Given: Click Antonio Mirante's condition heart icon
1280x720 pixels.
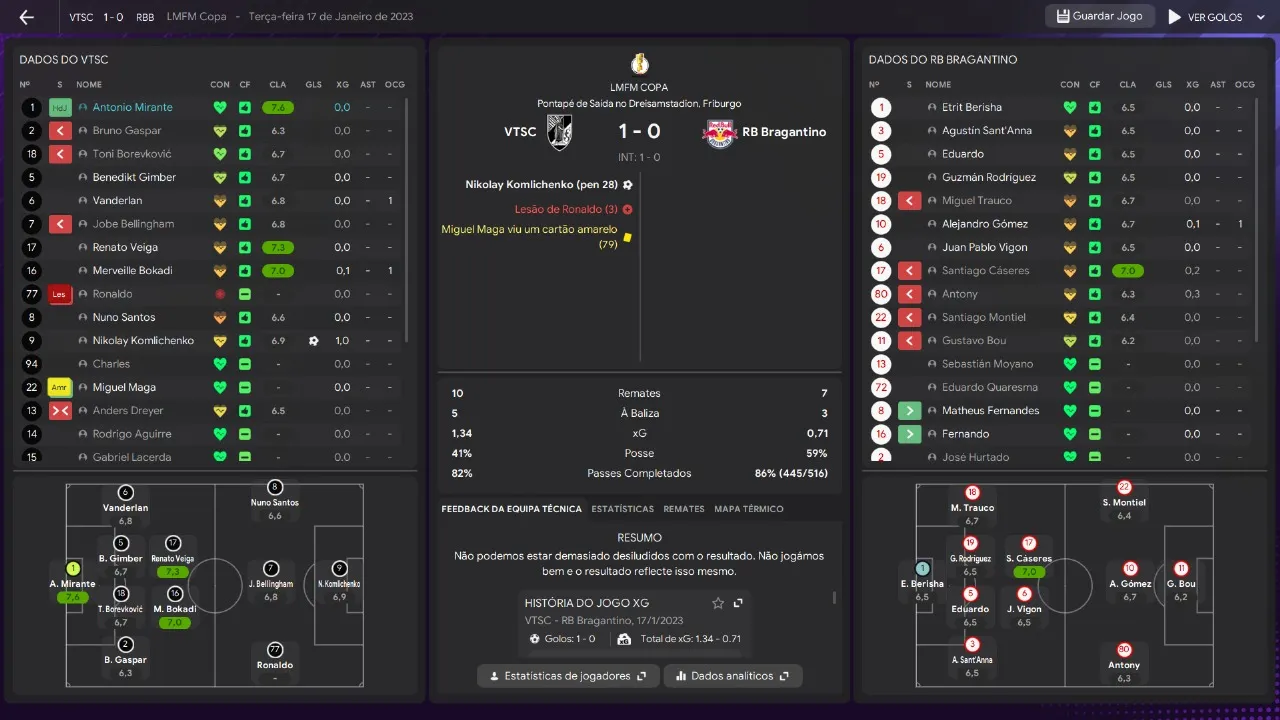Looking at the screenshot, I should [220, 107].
